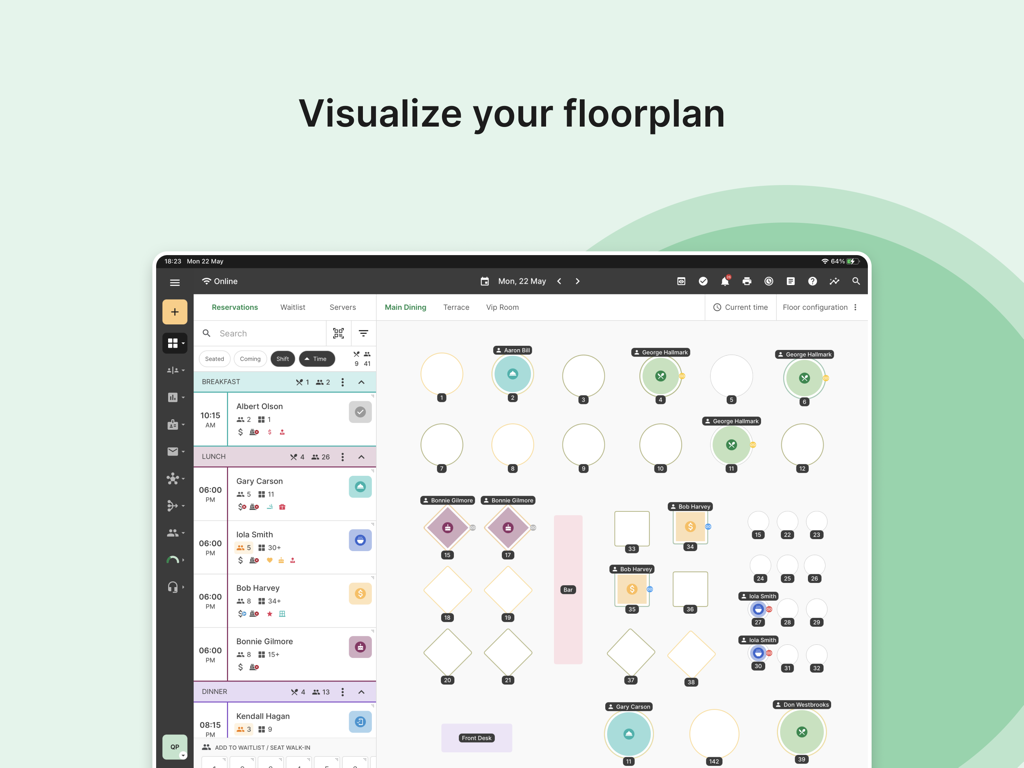The height and width of the screenshot is (768, 1024).
Task: Open the Floor configuration options
Action: (x=820, y=308)
